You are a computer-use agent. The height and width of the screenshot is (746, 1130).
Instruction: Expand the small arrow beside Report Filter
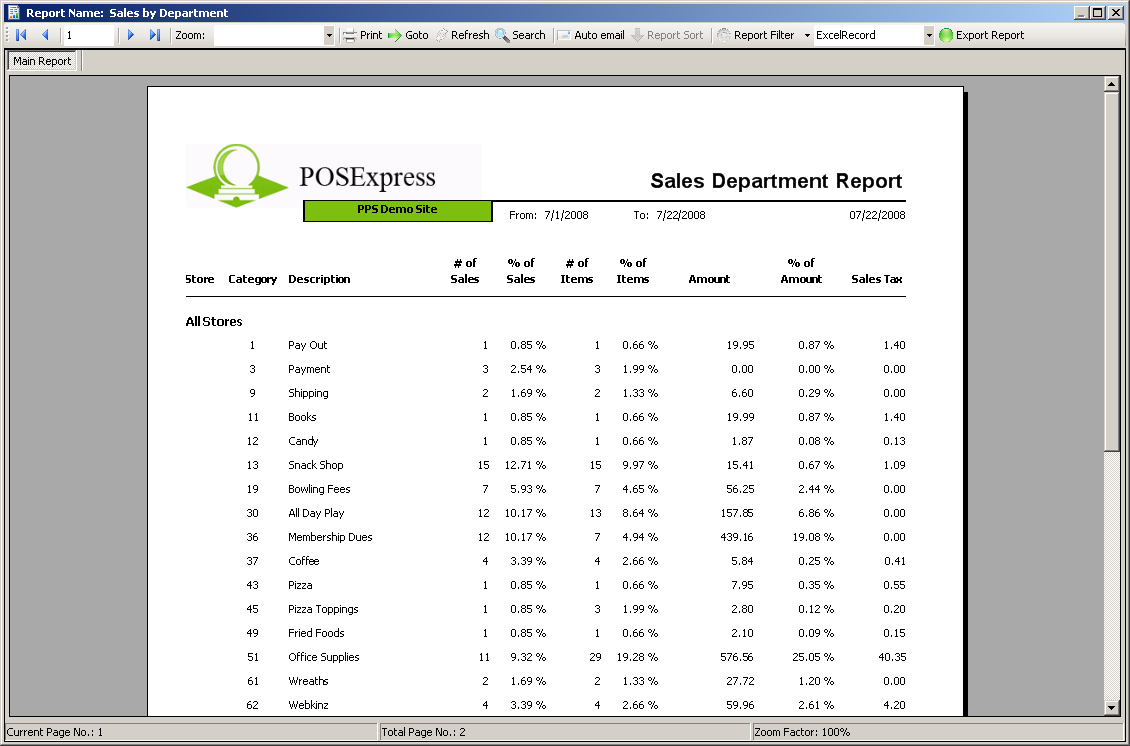coord(807,35)
